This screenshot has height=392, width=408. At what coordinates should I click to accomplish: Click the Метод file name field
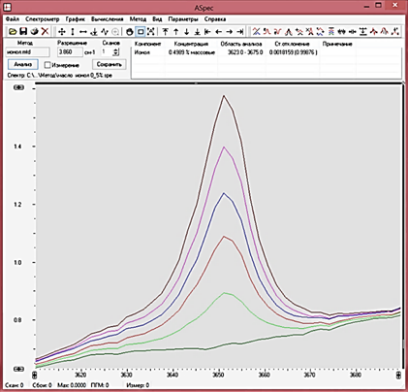coord(28,52)
